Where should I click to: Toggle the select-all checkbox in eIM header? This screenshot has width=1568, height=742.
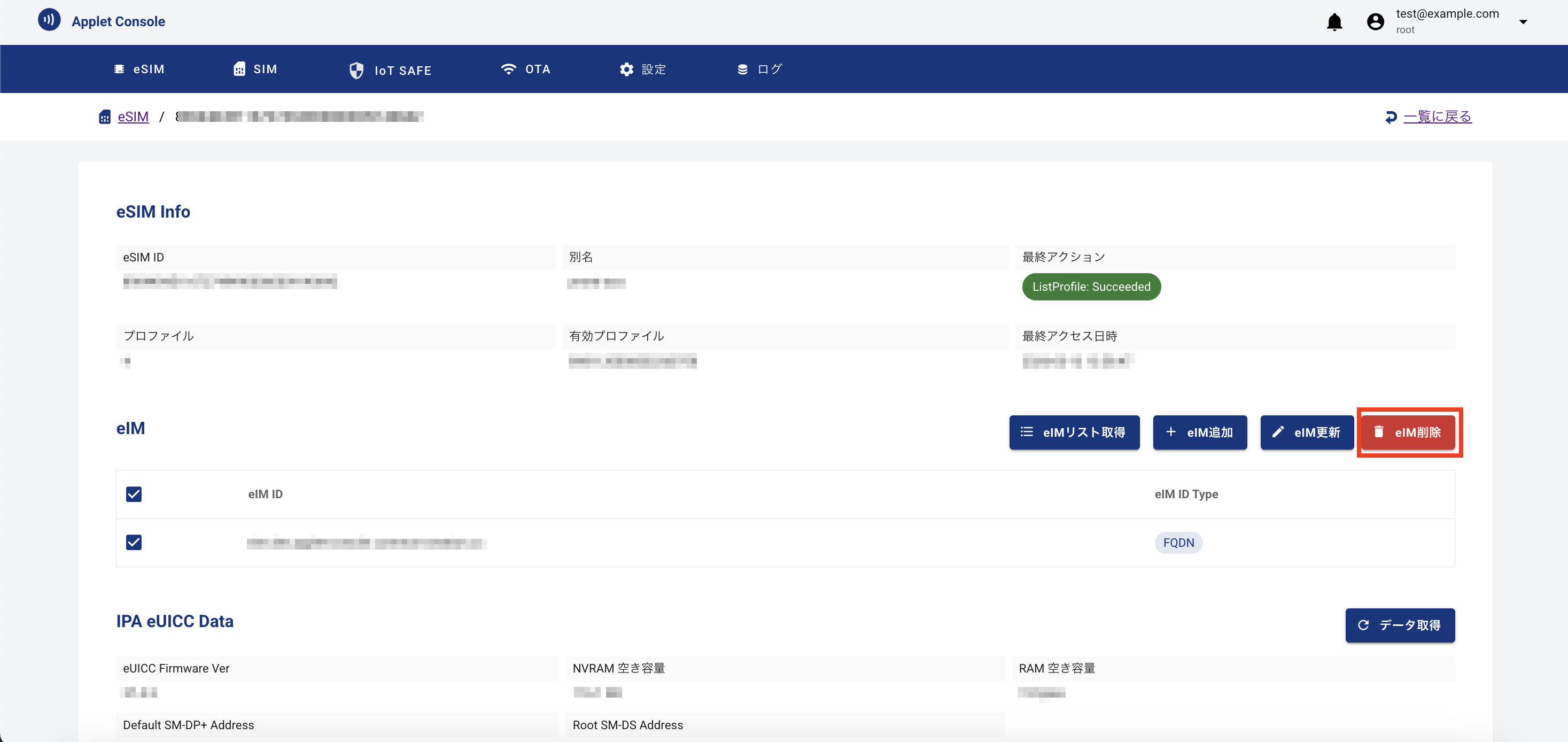point(134,493)
